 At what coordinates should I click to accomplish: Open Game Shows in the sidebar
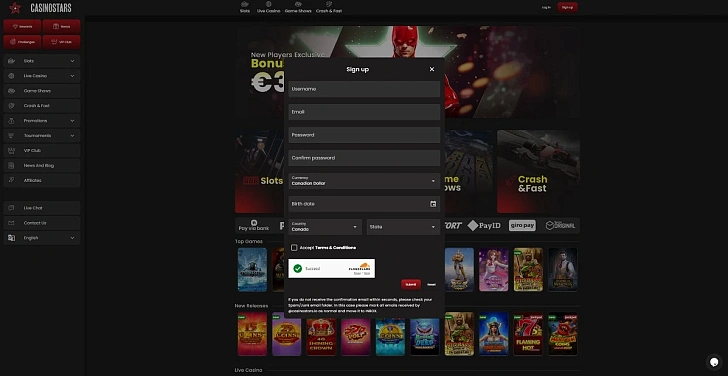point(42,91)
